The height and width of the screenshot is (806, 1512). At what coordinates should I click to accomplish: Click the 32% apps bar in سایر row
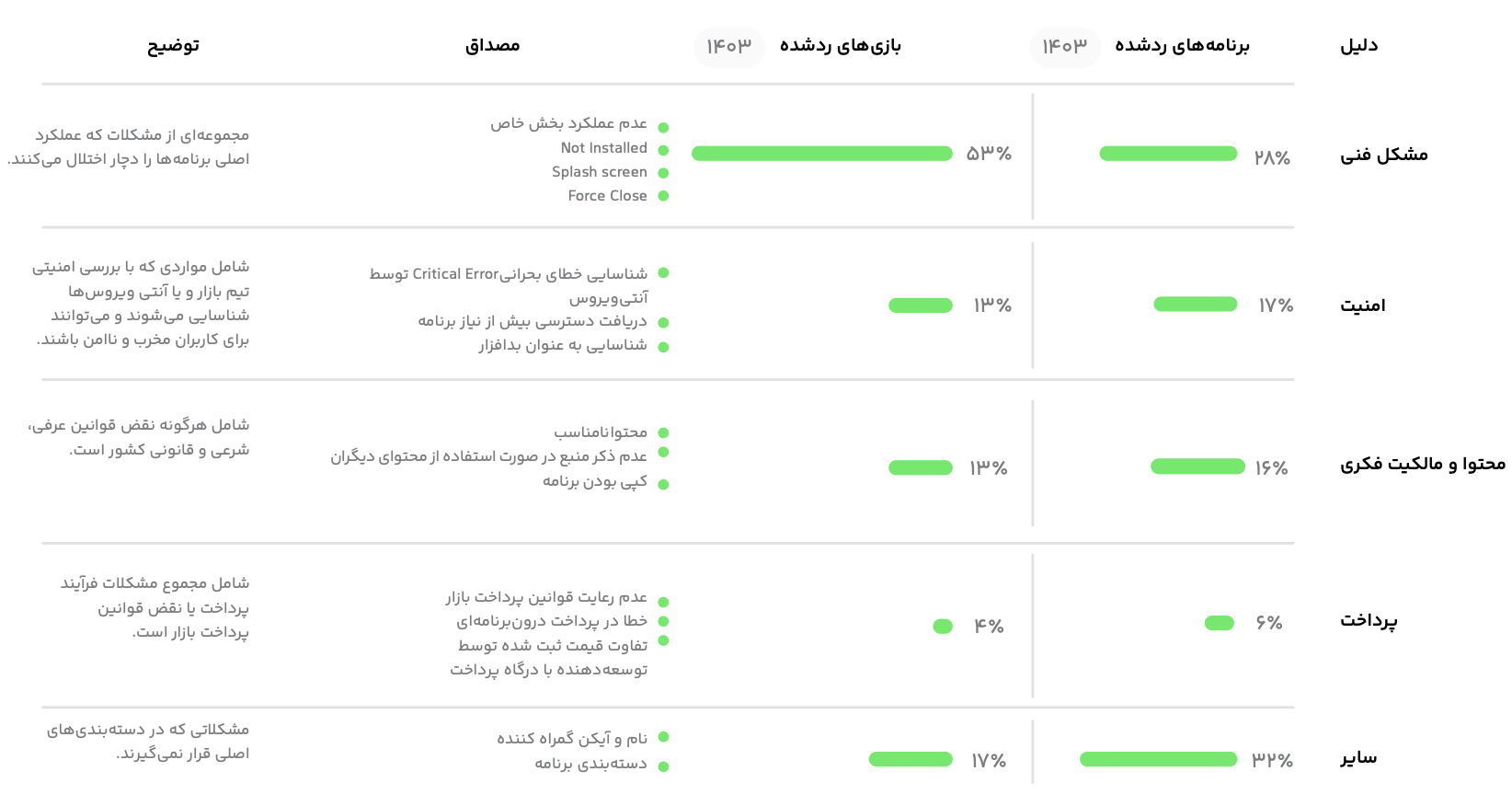pyautogui.click(x=1159, y=759)
